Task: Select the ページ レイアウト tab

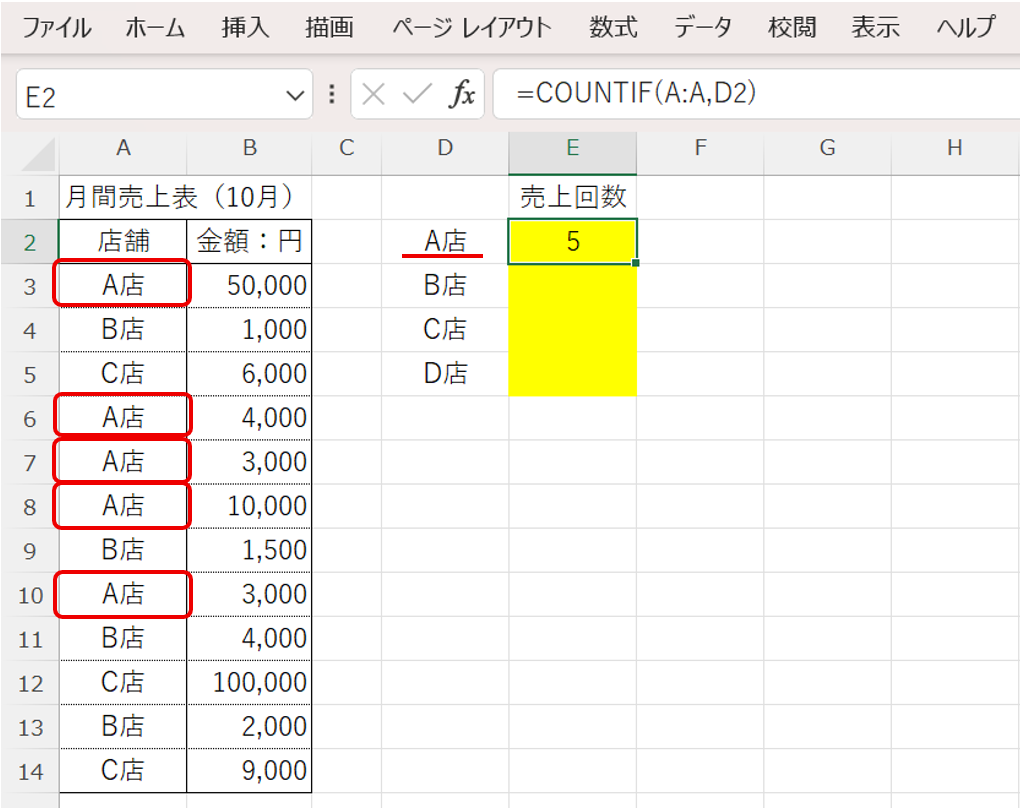Action: pos(471,27)
